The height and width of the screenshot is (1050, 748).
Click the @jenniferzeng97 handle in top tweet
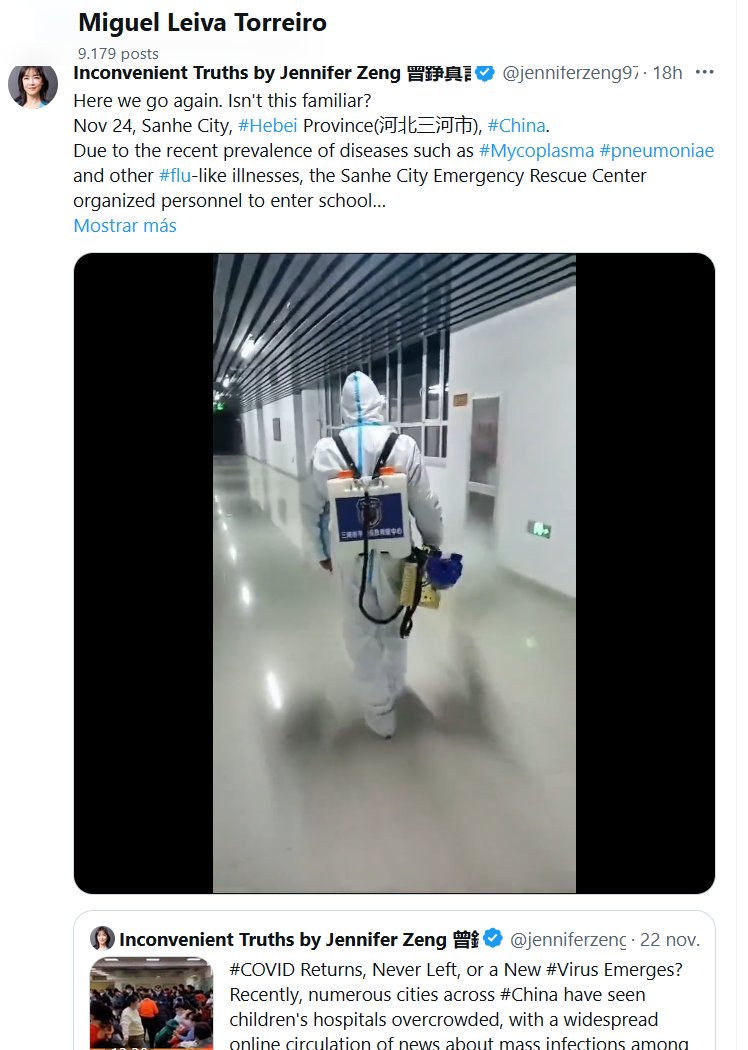[569, 72]
